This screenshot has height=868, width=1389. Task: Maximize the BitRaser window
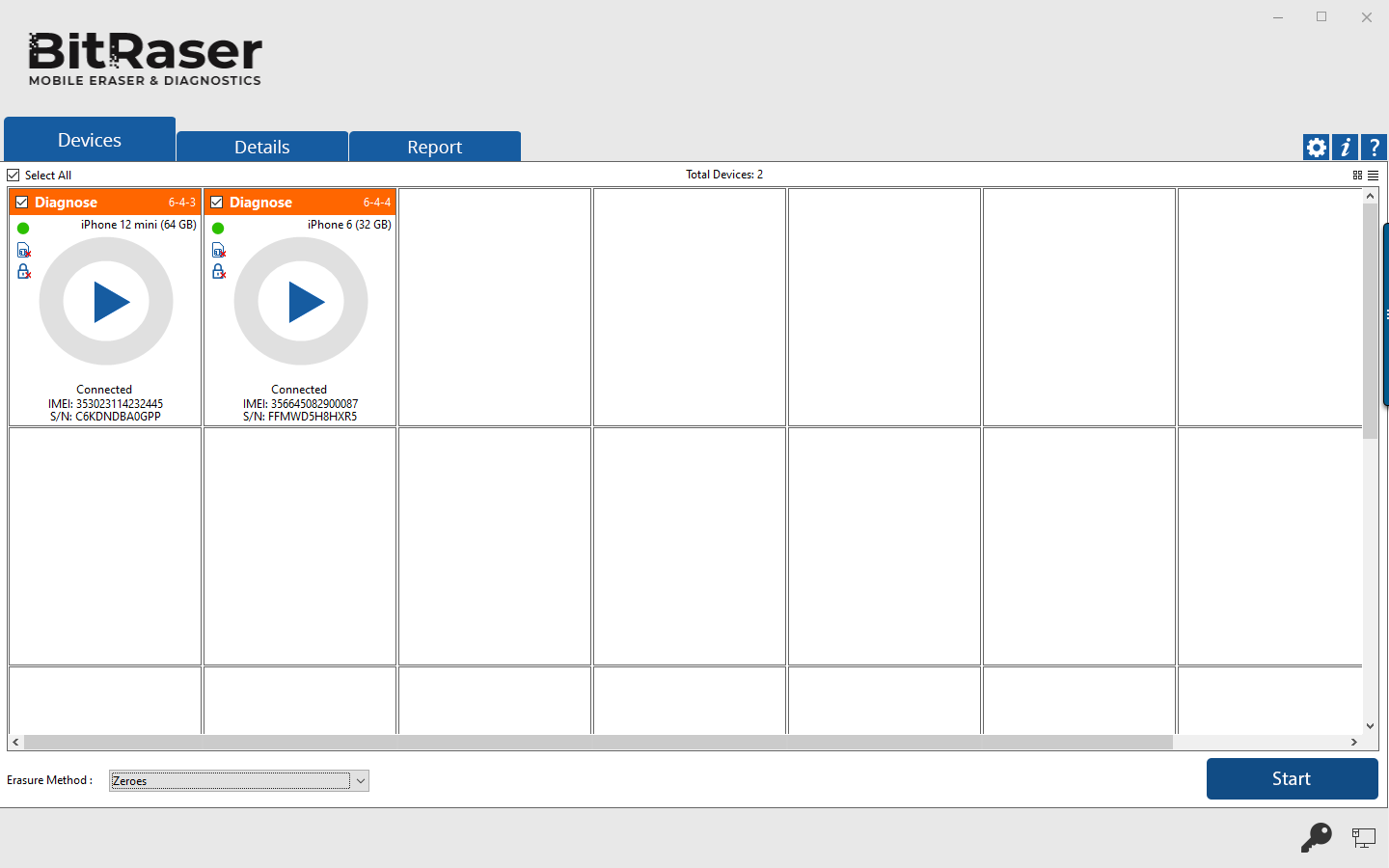[1321, 17]
